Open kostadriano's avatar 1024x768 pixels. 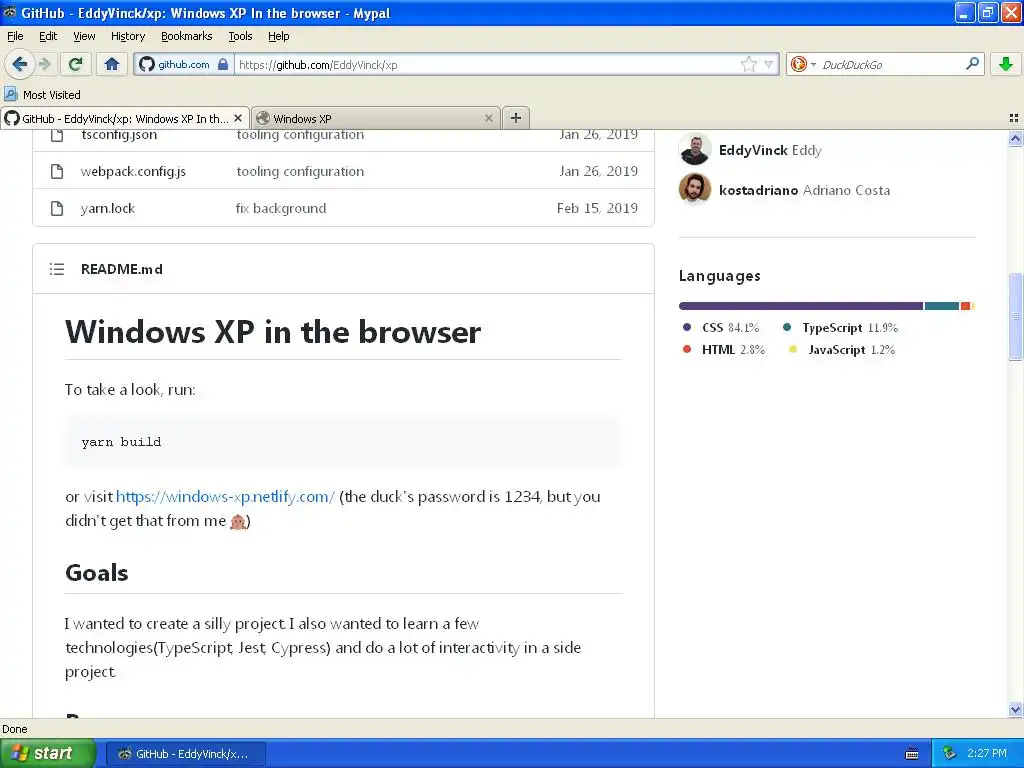coord(695,189)
